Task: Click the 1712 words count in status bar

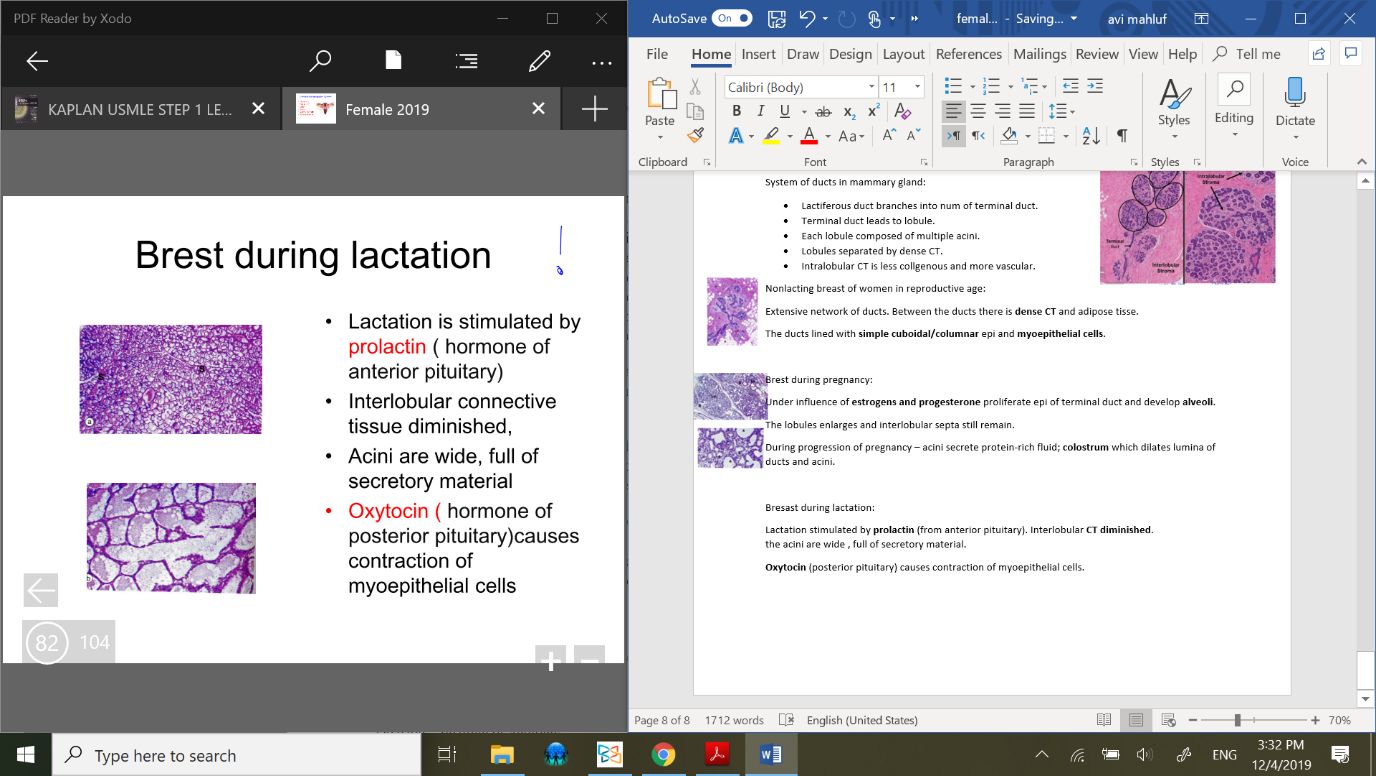Action: tap(734, 720)
